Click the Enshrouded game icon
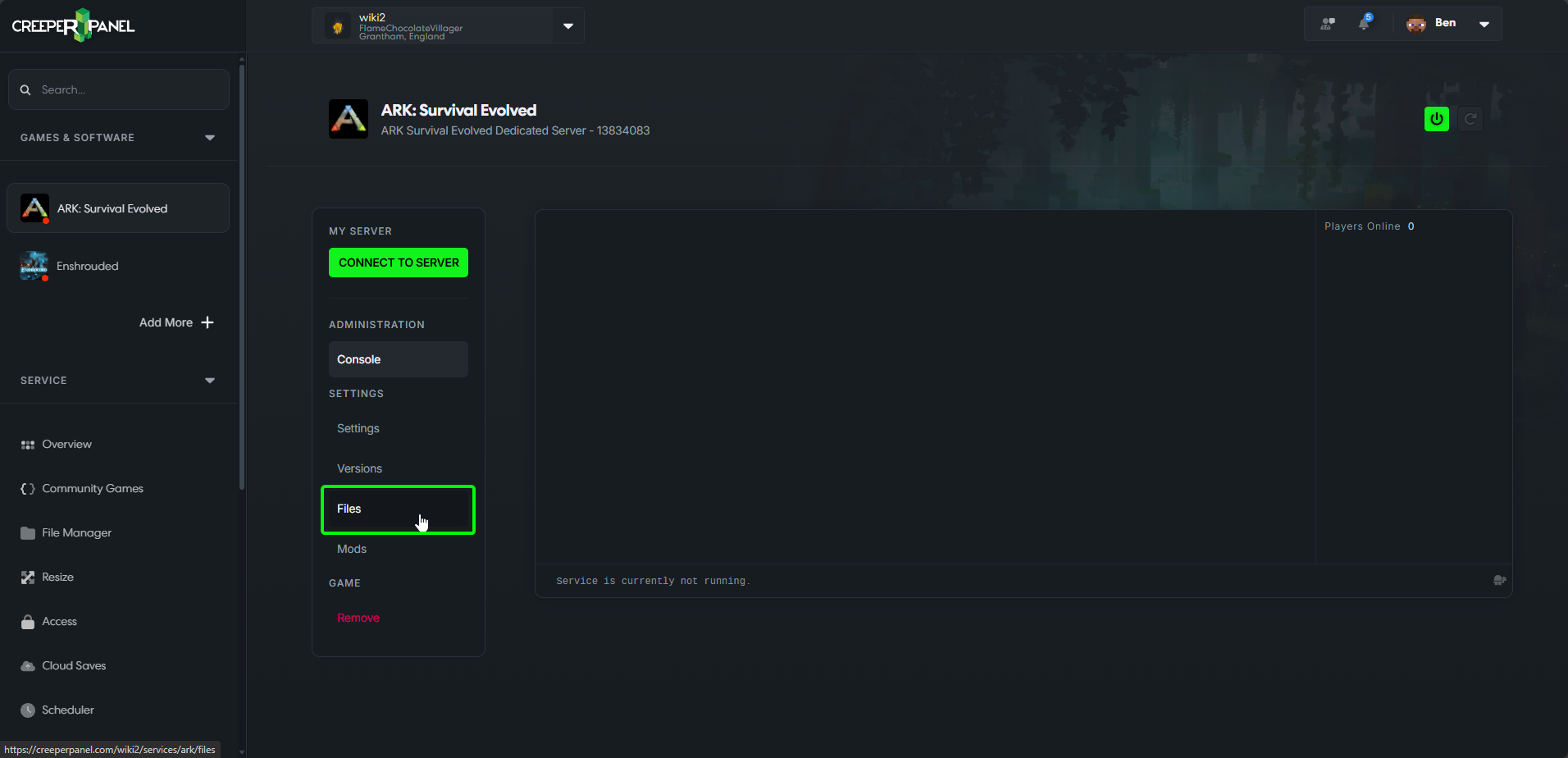The width and height of the screenshot is (1568, 758). tap(34, 266)
